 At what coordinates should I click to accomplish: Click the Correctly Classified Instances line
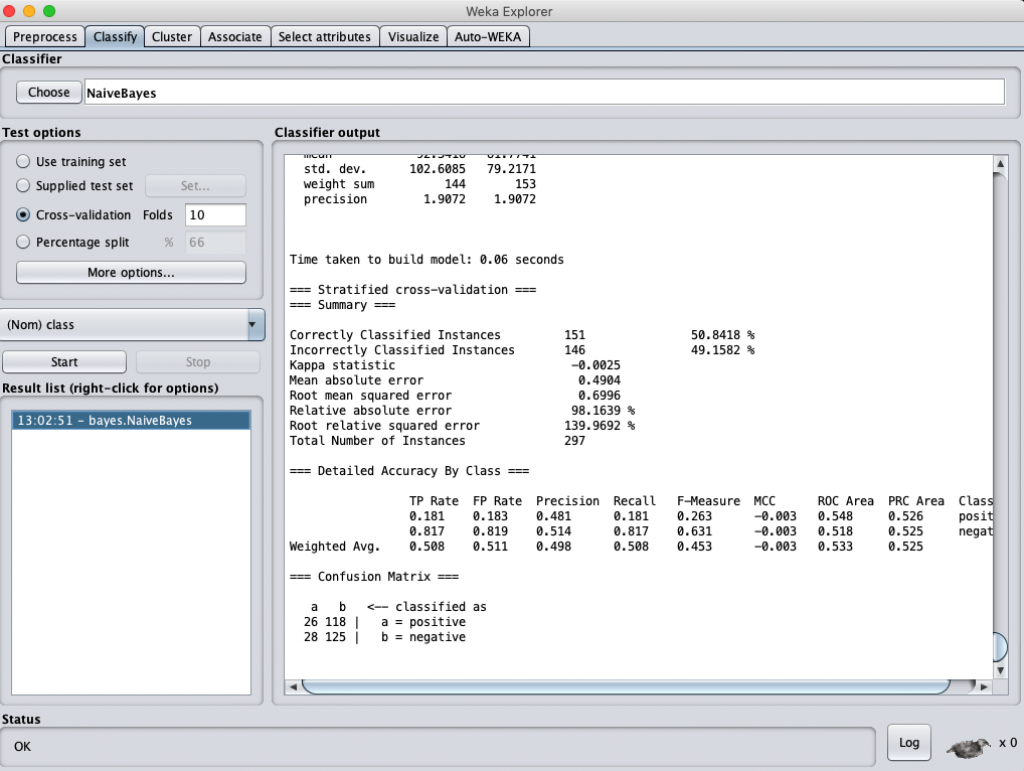522,335
